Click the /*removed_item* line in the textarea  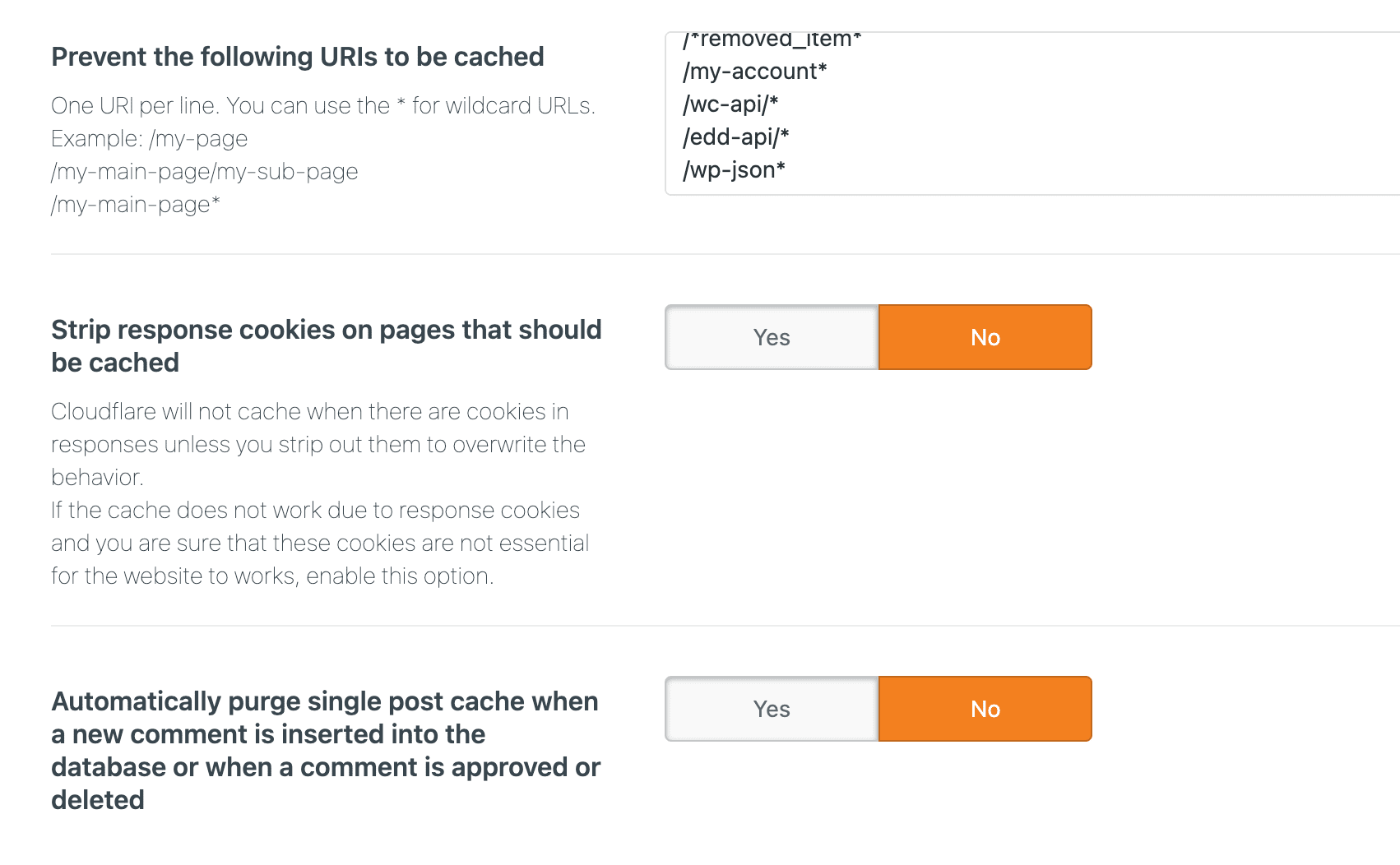coord(772,39)
